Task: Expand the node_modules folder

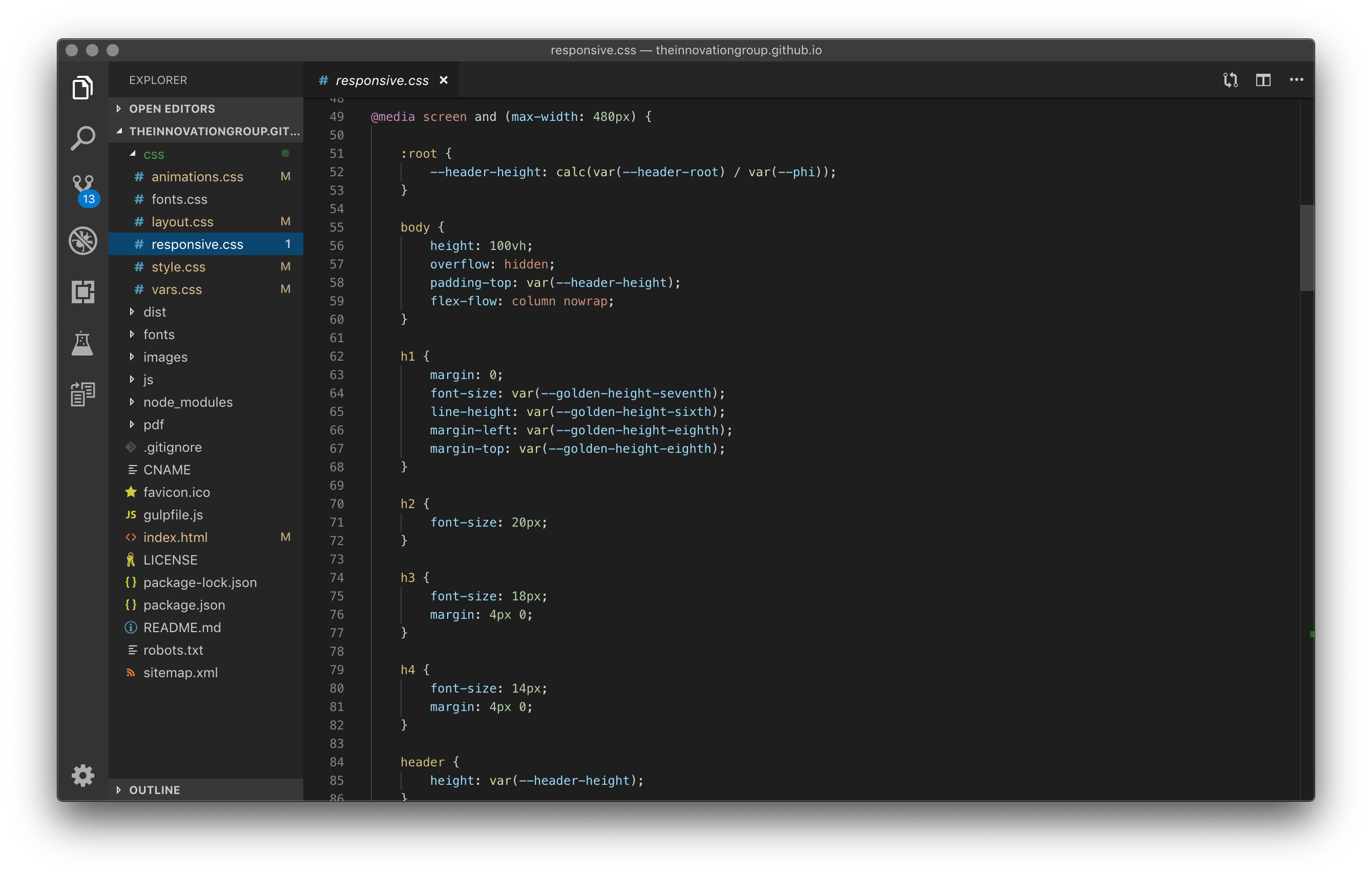Action: (188, 402)
